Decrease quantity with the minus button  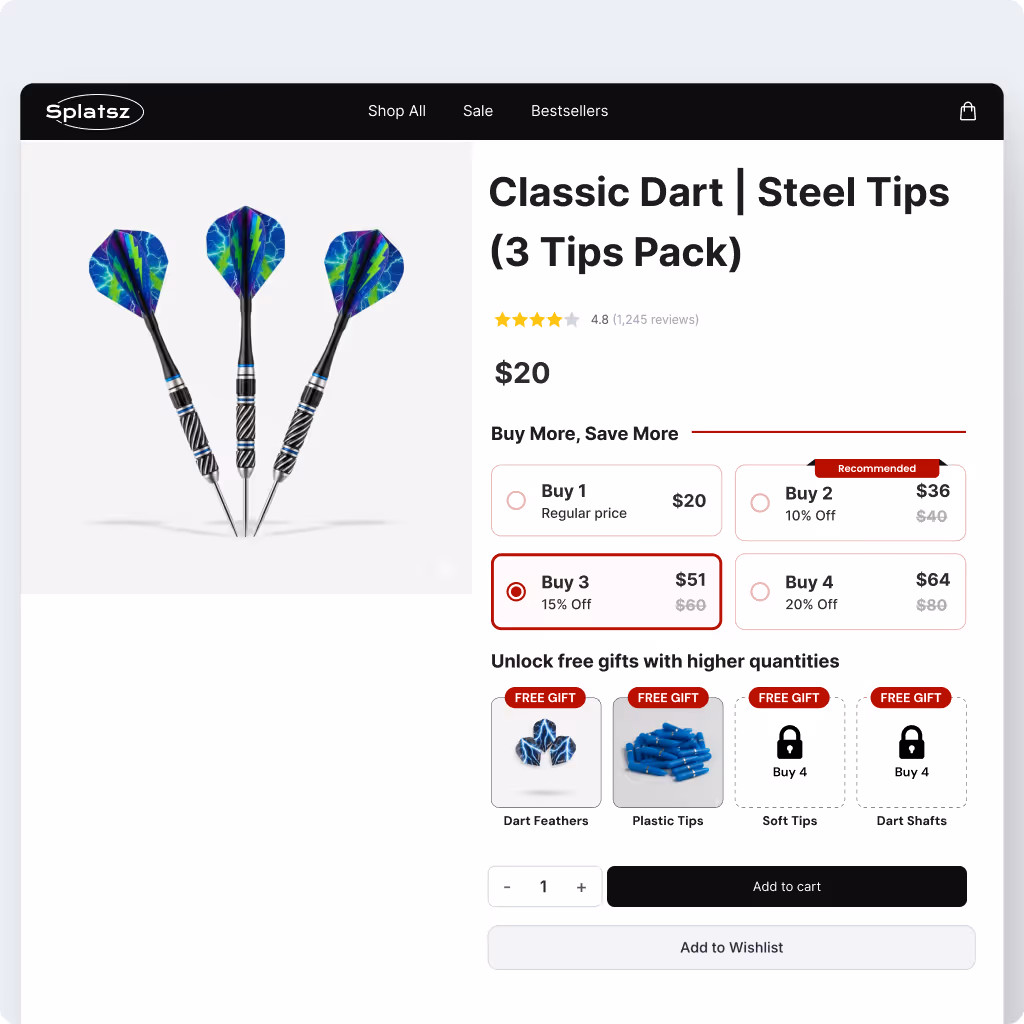pyautogui.click(x=507, y=887)
